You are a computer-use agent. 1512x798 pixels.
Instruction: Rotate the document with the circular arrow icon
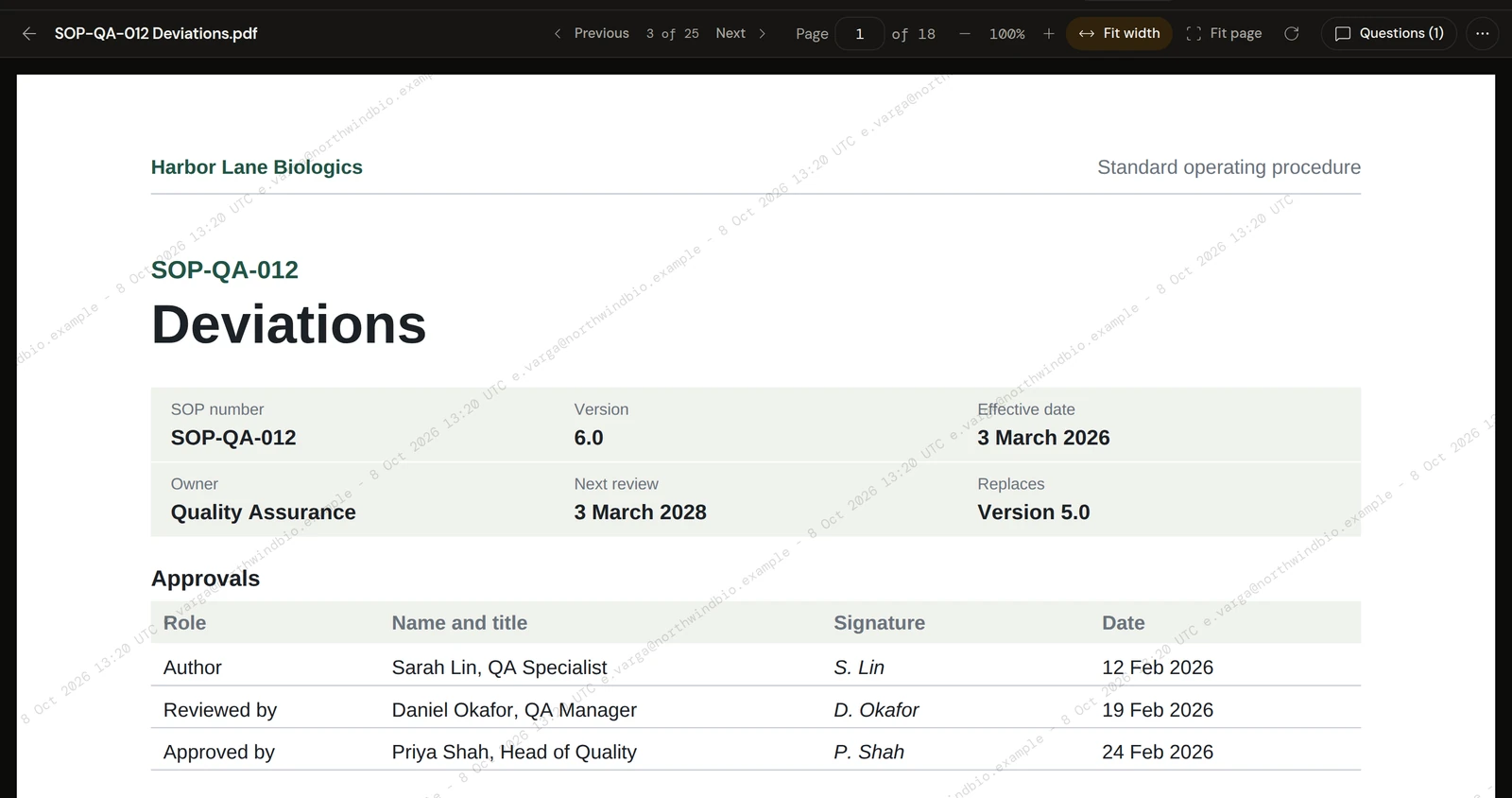(1292, 34)
